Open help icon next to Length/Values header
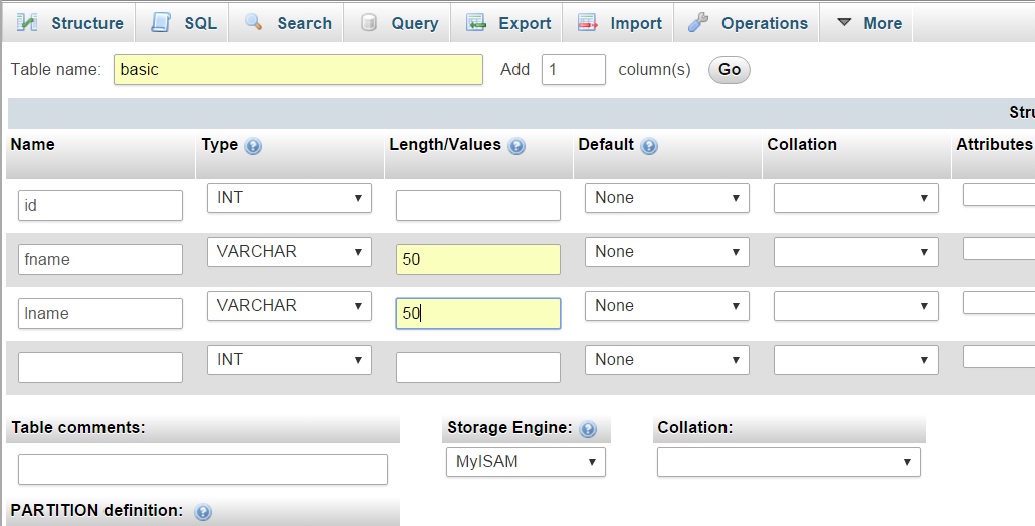The width and height of the screenshot is (1035, 526). point(517,146)
